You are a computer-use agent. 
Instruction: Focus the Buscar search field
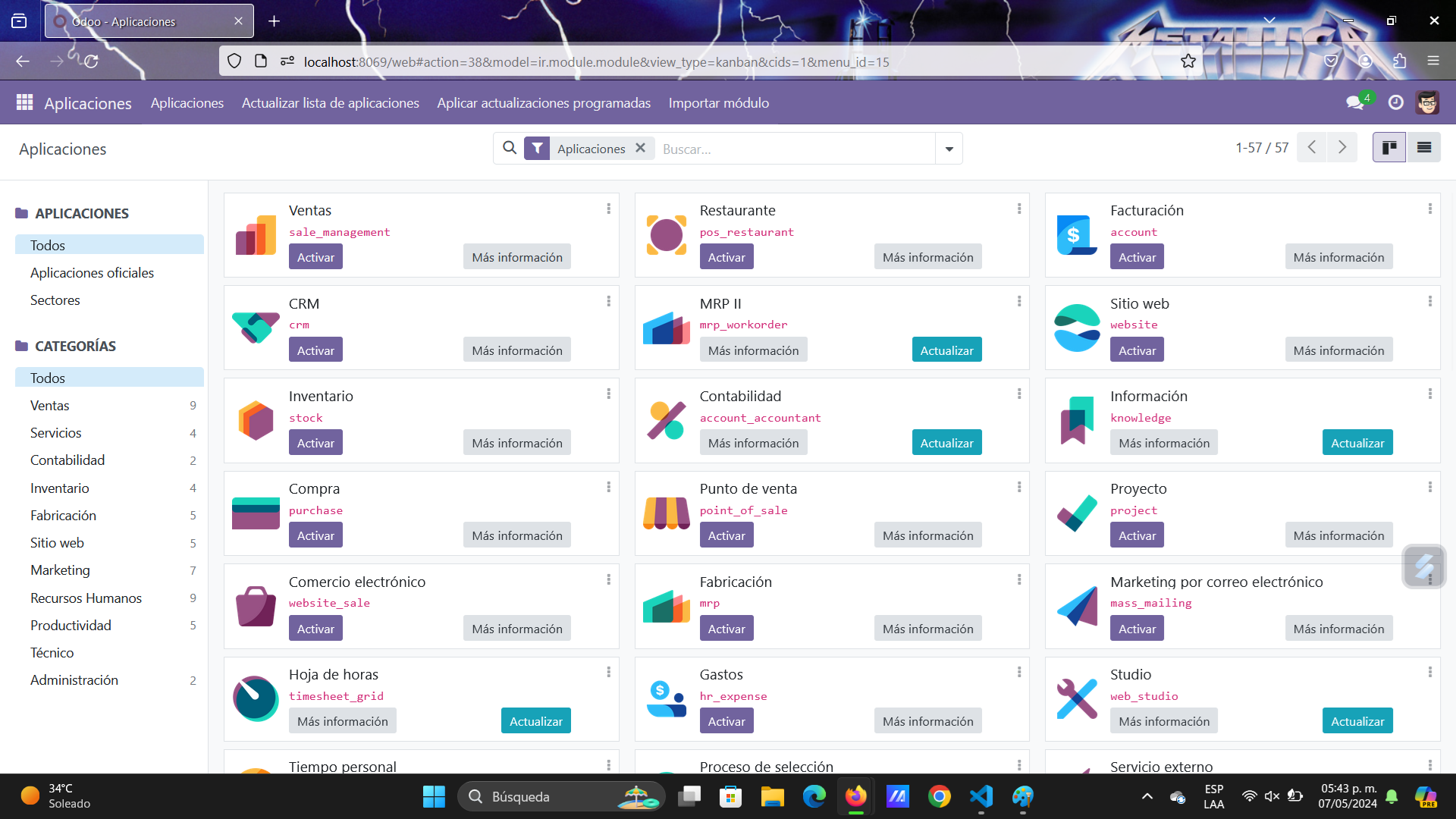tap(795, 149)
